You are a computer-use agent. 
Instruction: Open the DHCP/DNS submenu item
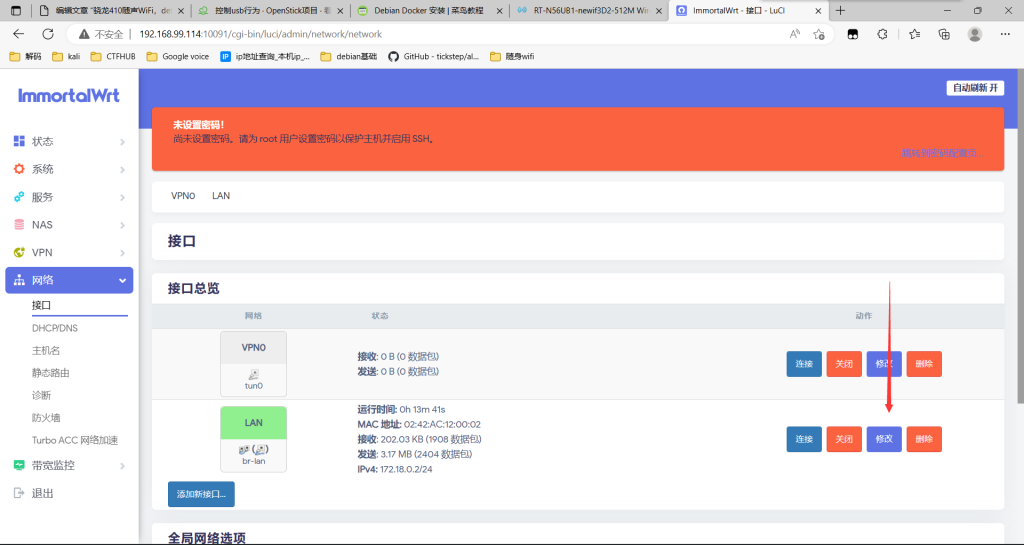pos(54,328)
